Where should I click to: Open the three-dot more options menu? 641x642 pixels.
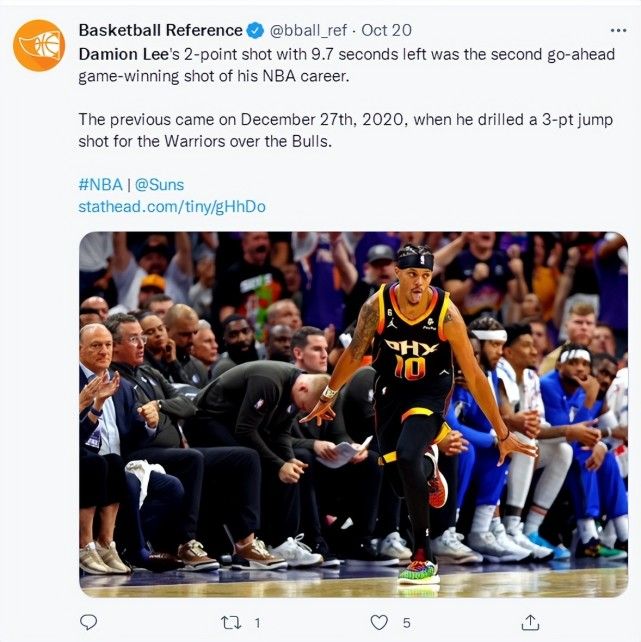click(x=618, y=30)
